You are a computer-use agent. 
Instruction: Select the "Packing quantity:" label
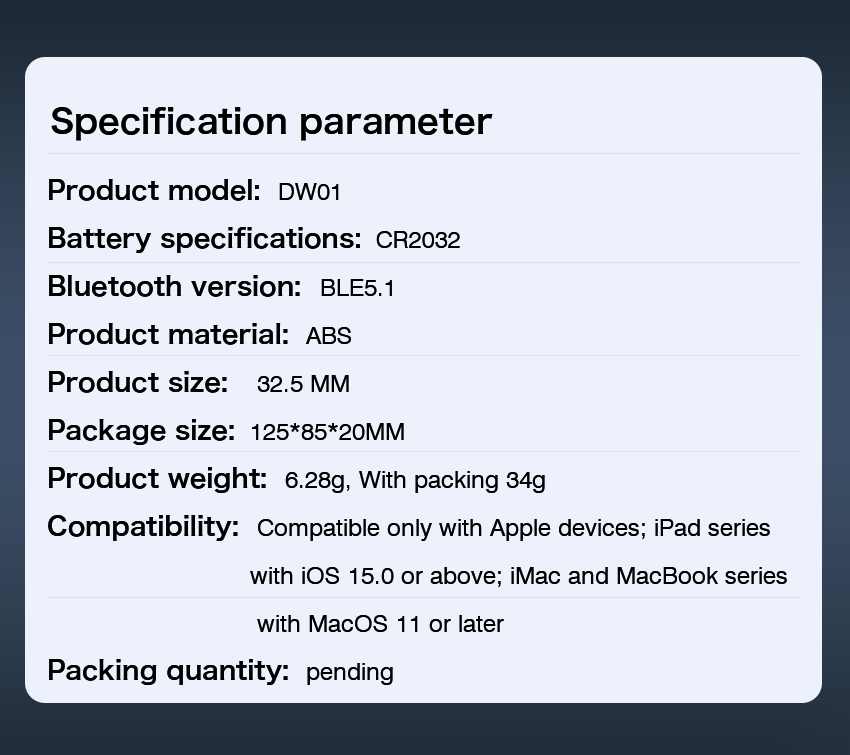coord(168,670)
